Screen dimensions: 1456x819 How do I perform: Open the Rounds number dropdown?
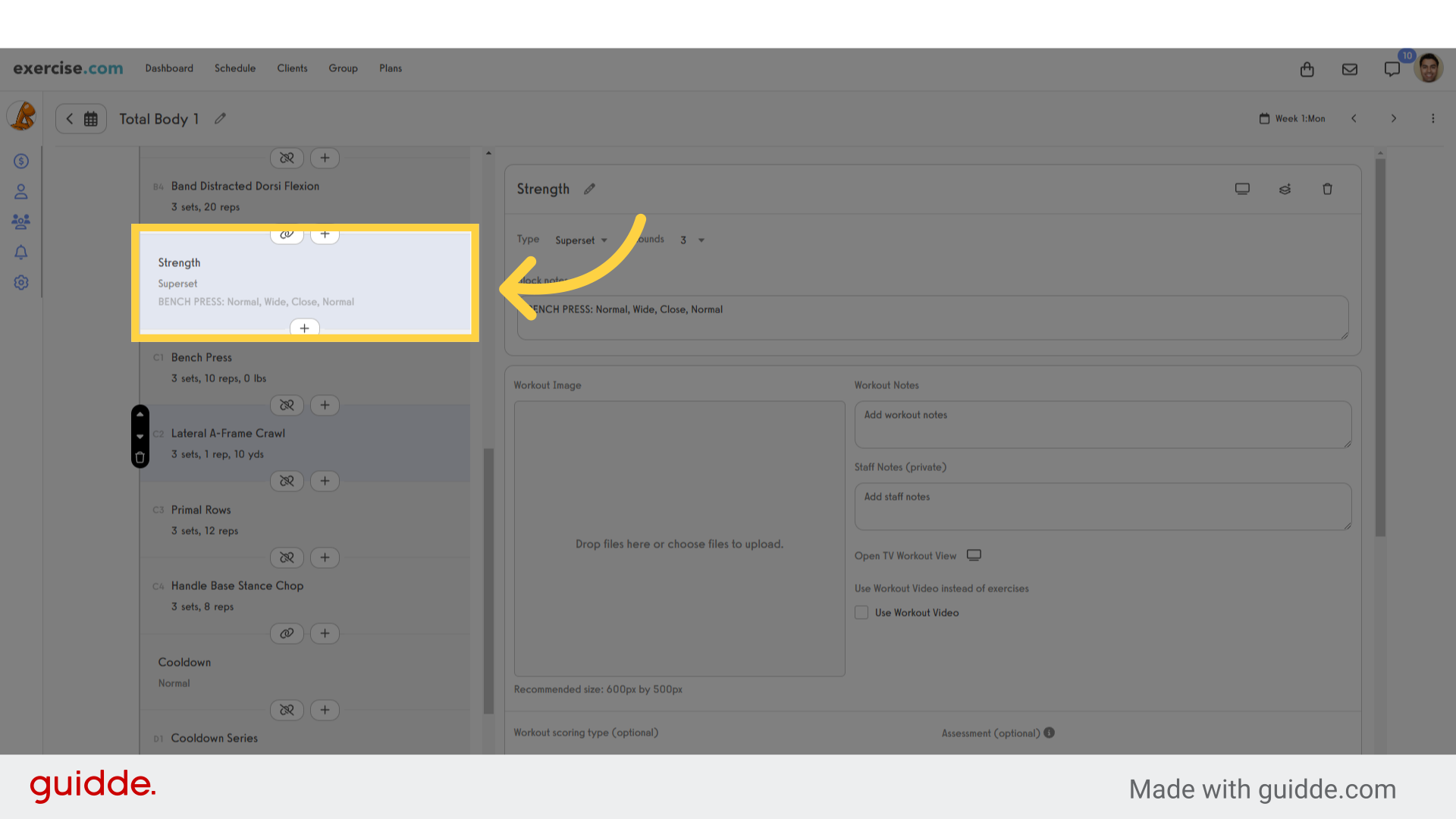692,240
